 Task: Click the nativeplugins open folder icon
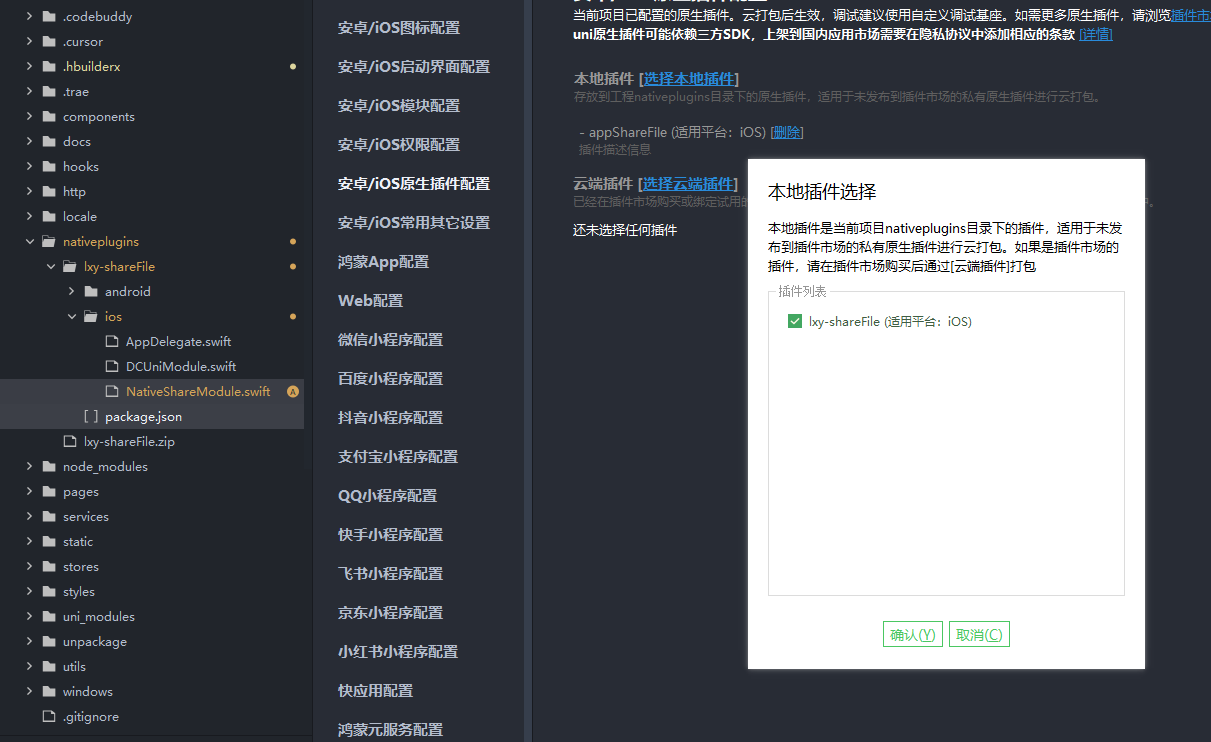[x=48, y=242]
